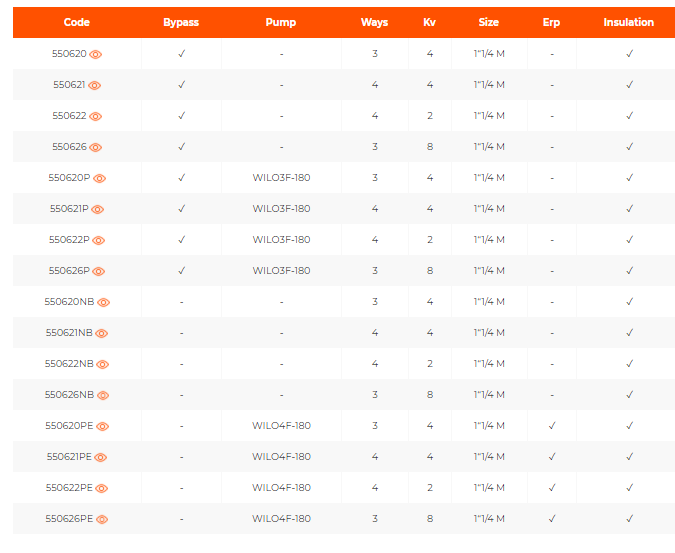675x553 pixels.
Task: Open product code 550622 link
Action: pyautogui.click(x=69, y=116)
